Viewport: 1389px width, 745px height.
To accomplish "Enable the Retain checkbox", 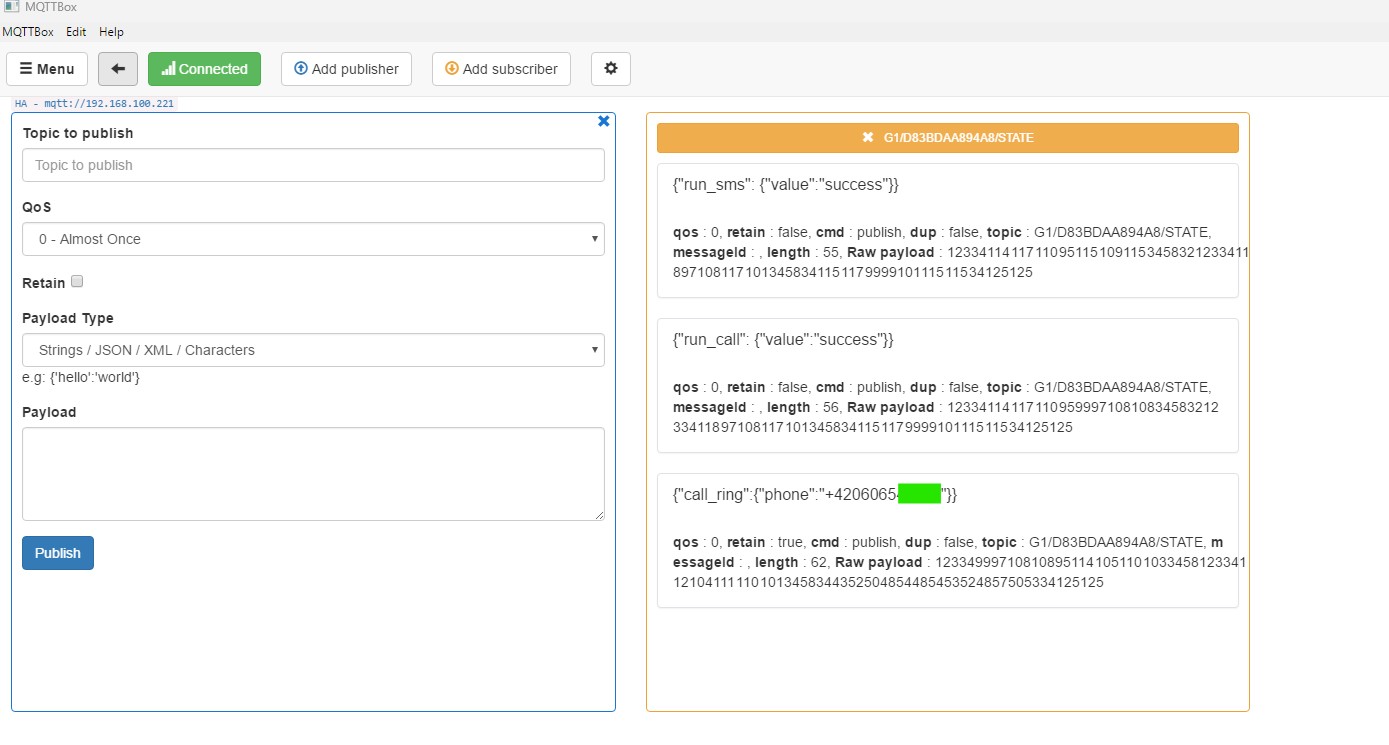I will (x=77, y=282).
